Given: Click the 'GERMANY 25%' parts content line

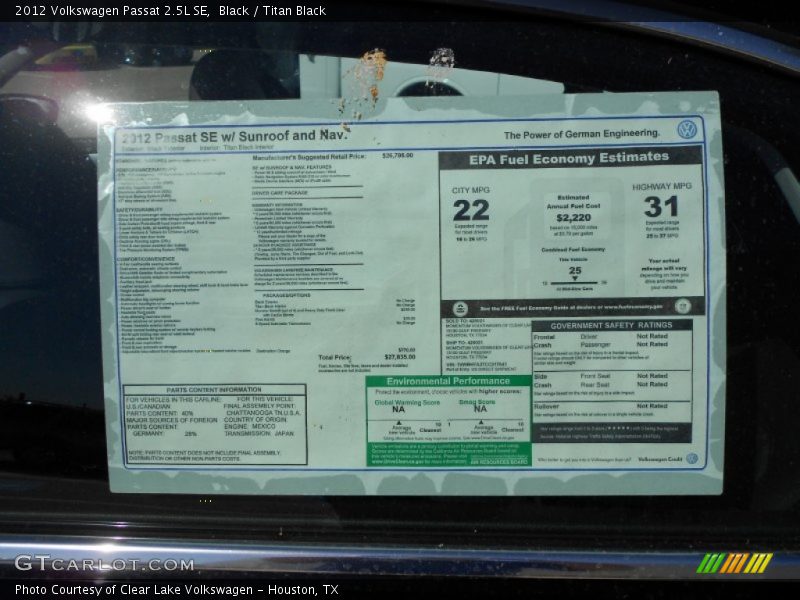Looking at the screenshot, I should (164, 434).
